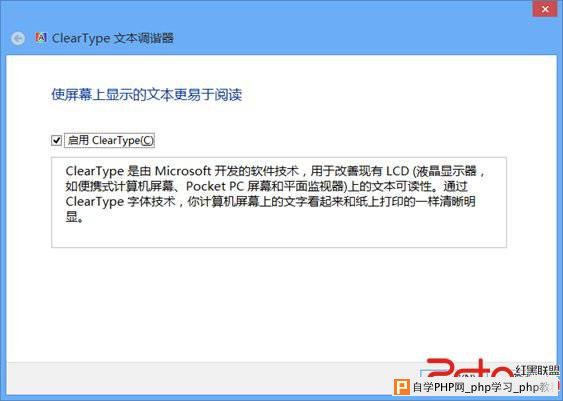
Task: Click the word Microsoft in the description
Action: [183, 171]
